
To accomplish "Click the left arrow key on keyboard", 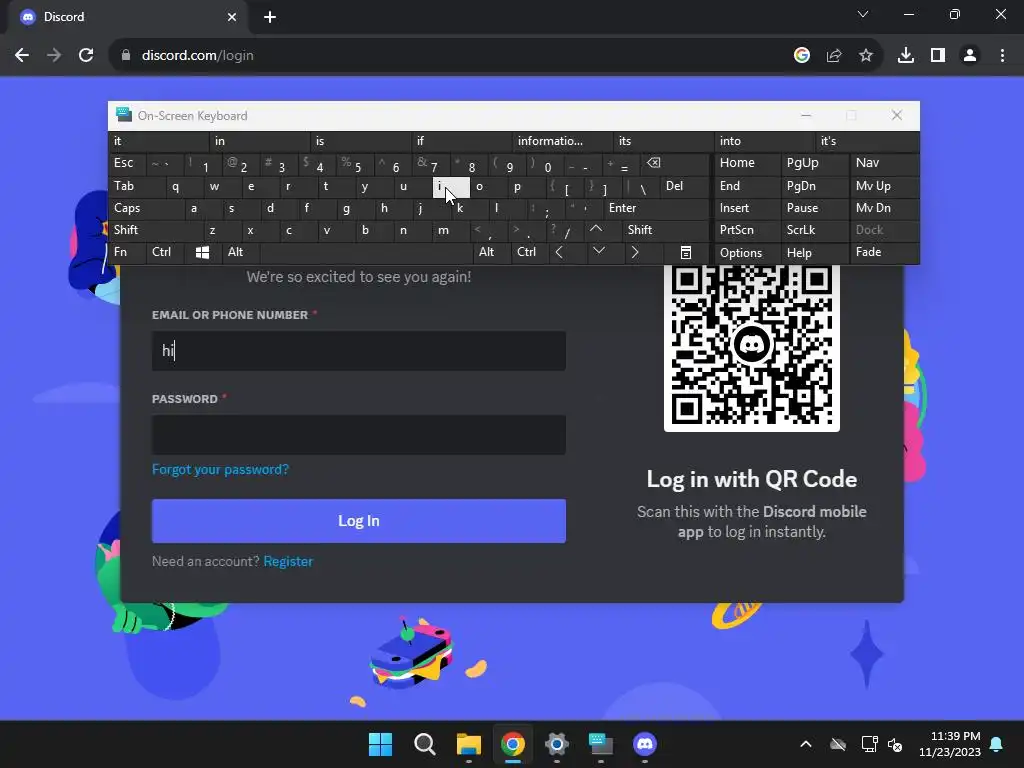I will 559,252.
